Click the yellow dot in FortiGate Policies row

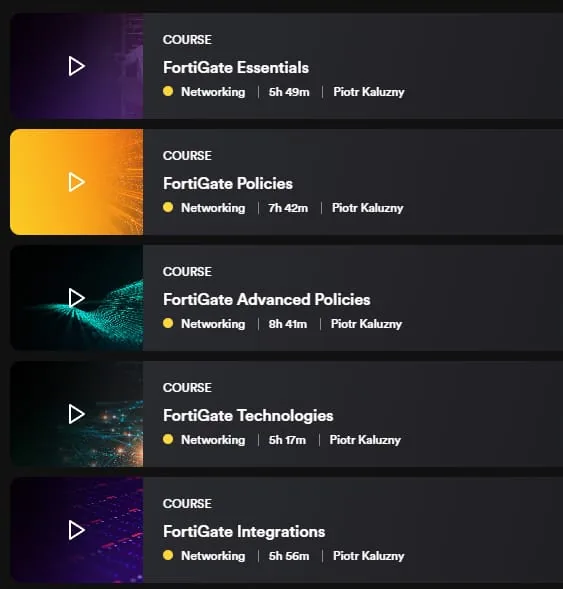coord(168,207)
